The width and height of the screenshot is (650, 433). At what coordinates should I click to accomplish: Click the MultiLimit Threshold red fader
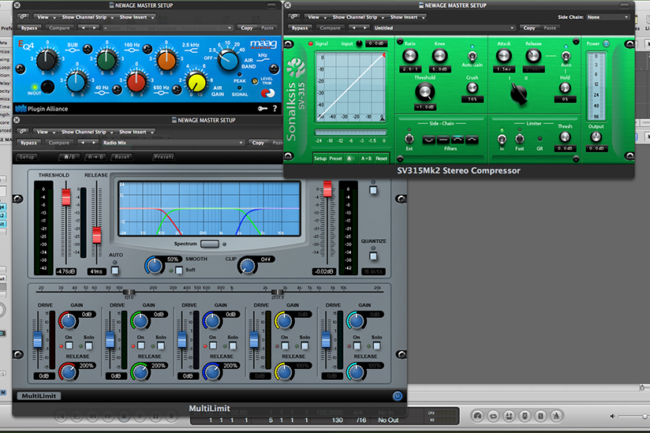(x=66, y=197)
